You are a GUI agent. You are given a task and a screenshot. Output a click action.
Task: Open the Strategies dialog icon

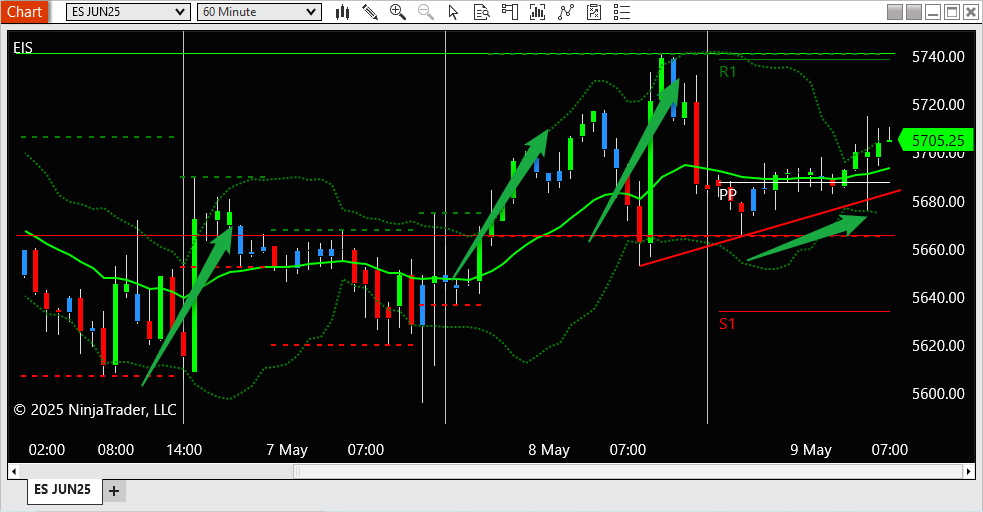(x=594, y=12)
